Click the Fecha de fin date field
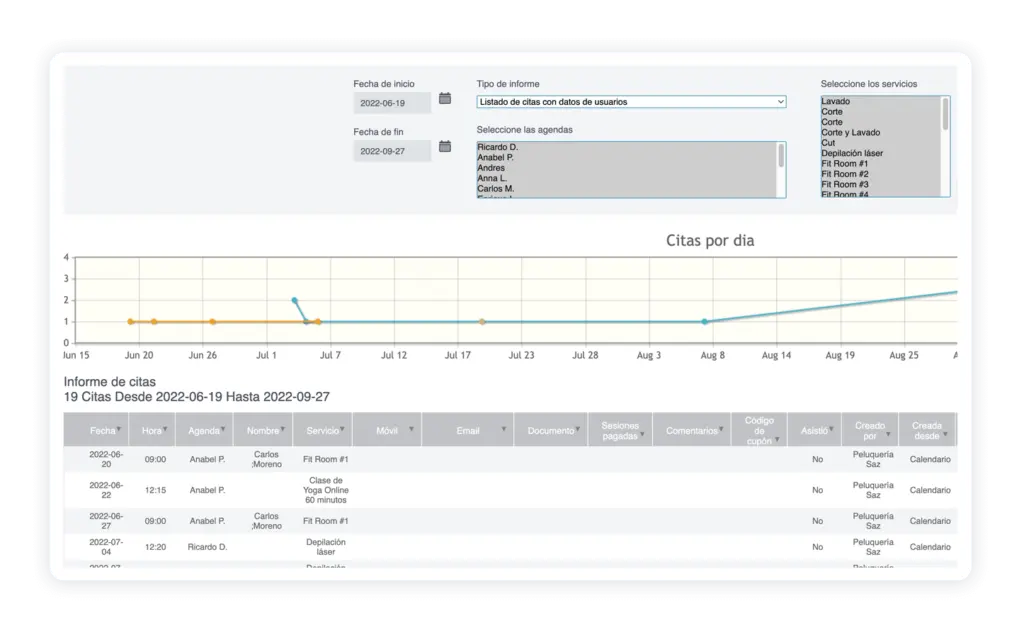 point(391,151)
